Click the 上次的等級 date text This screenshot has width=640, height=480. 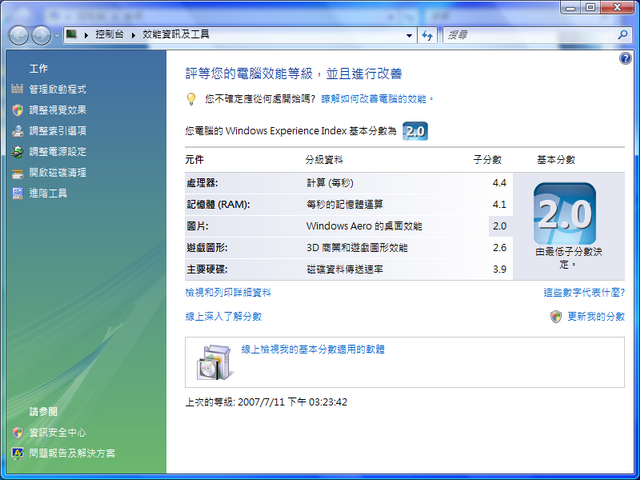click(x=266, y=402)
